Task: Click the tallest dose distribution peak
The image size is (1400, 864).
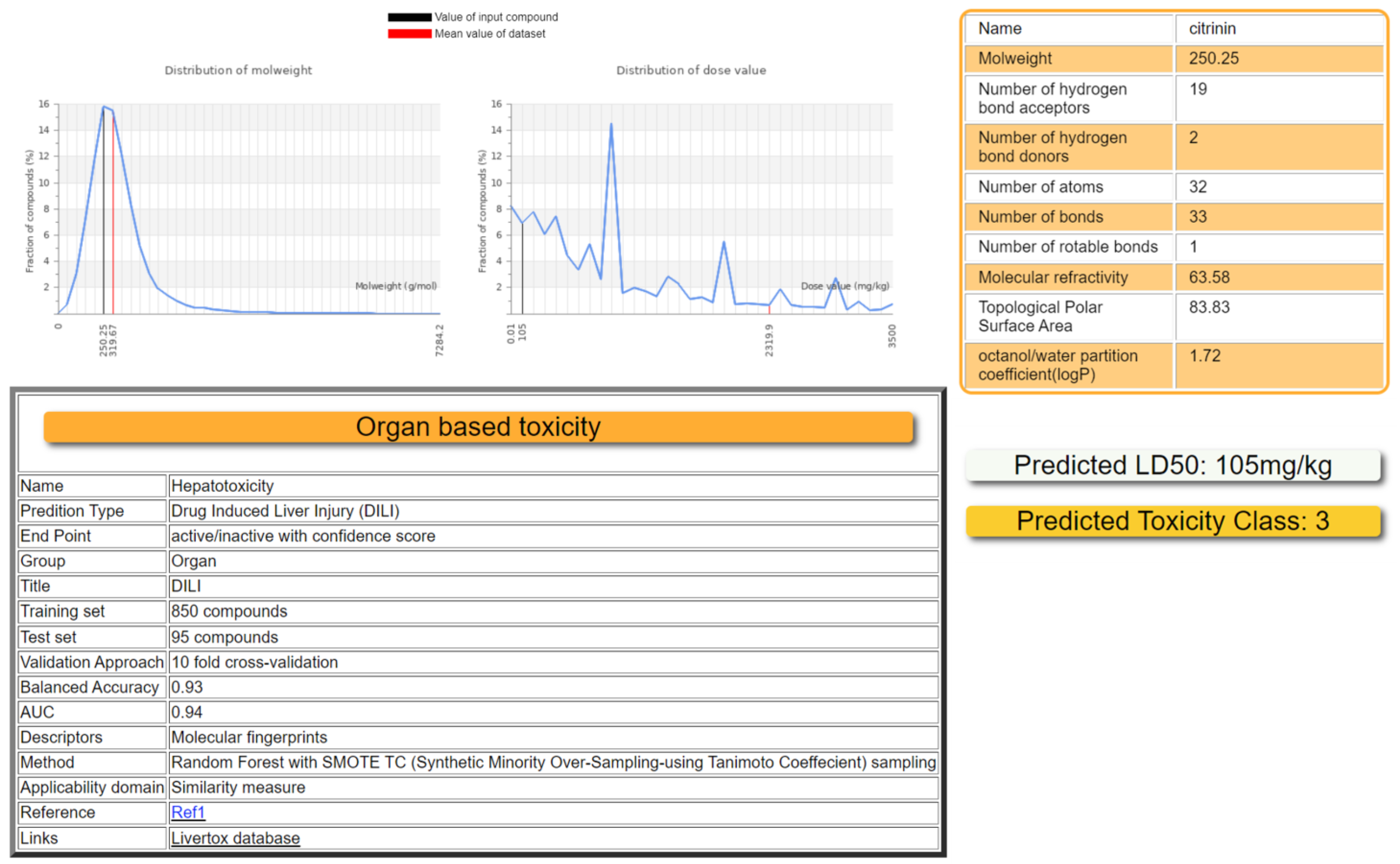Action: pyautogui.click(x=611, y=125)
